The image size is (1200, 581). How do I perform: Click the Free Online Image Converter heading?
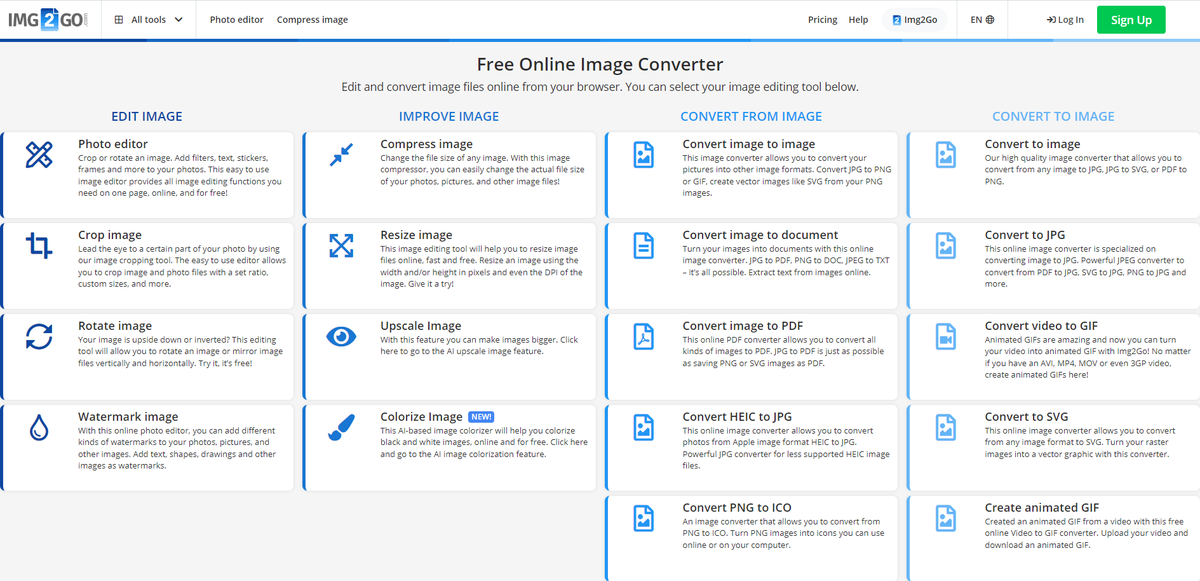pyautogui.click(x=600, y=65)
